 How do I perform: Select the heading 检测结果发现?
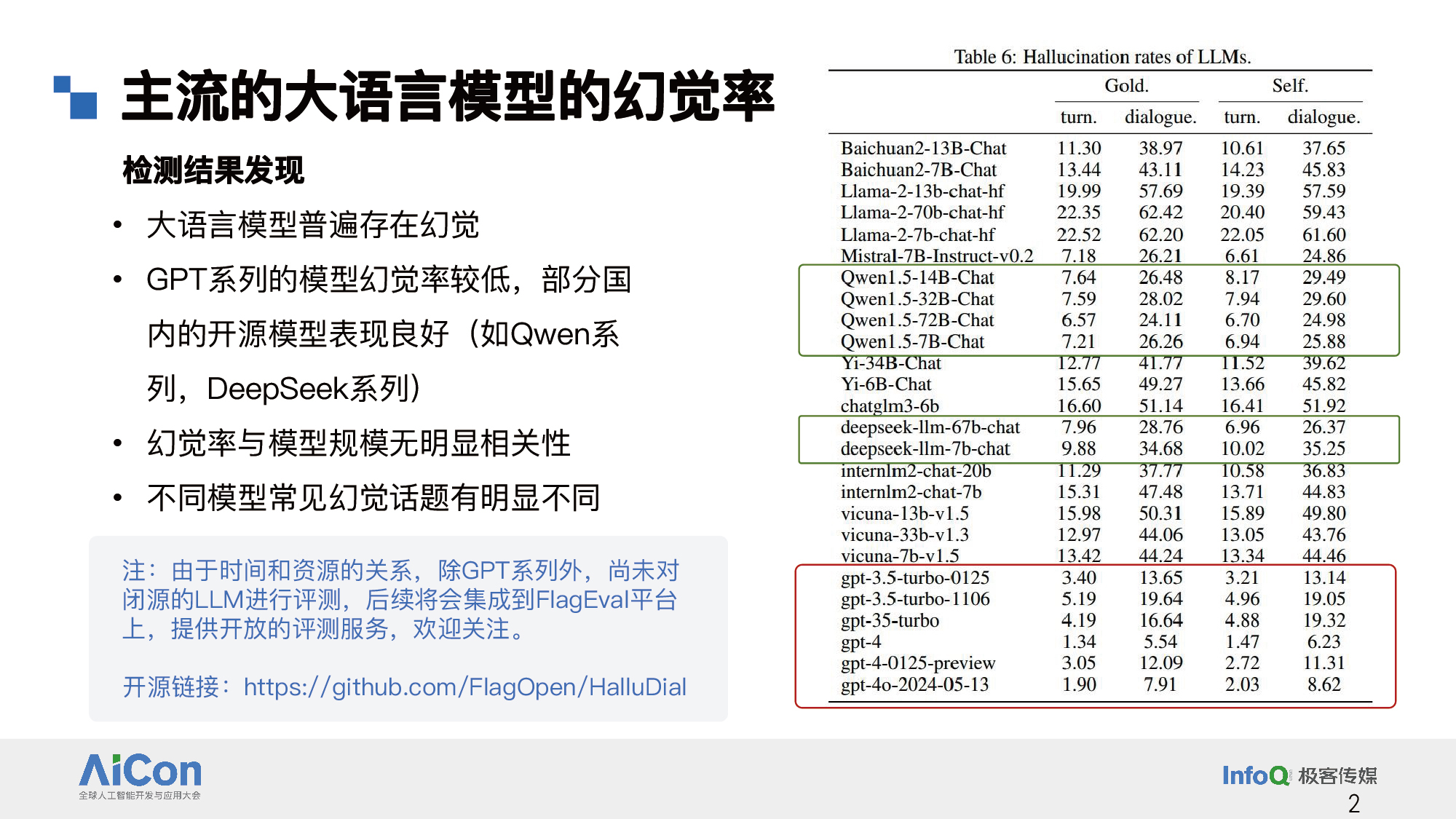point(213,170)
